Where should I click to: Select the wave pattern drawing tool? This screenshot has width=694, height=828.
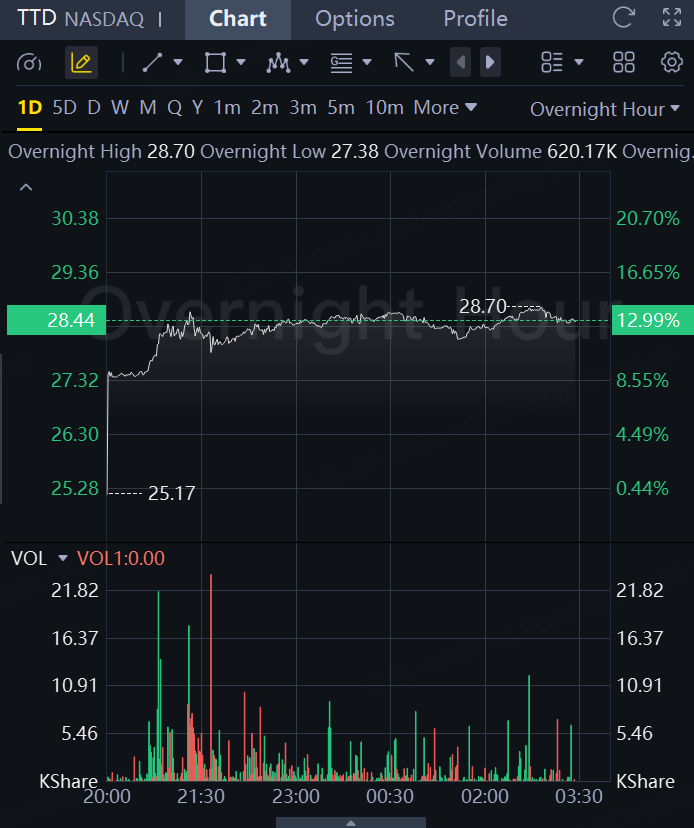click(278, 63)
